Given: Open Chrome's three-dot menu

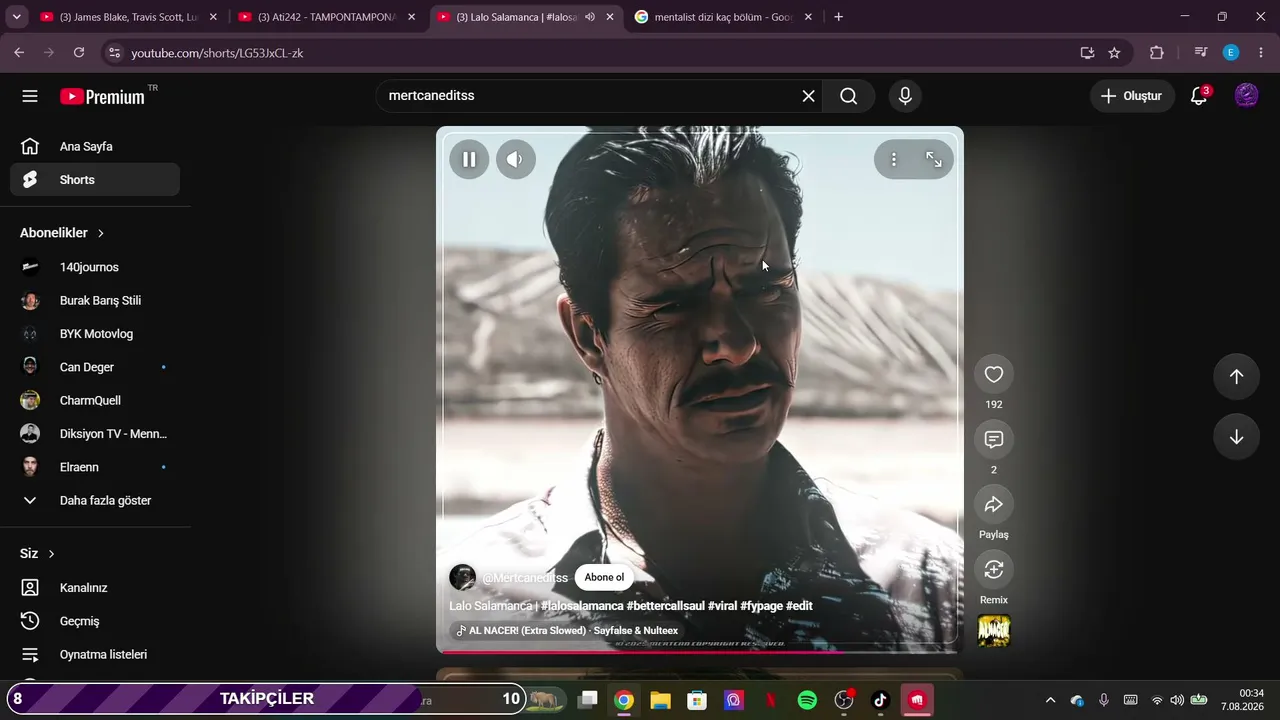Looking at the screenshot, I should click(x=1261, y=53).
